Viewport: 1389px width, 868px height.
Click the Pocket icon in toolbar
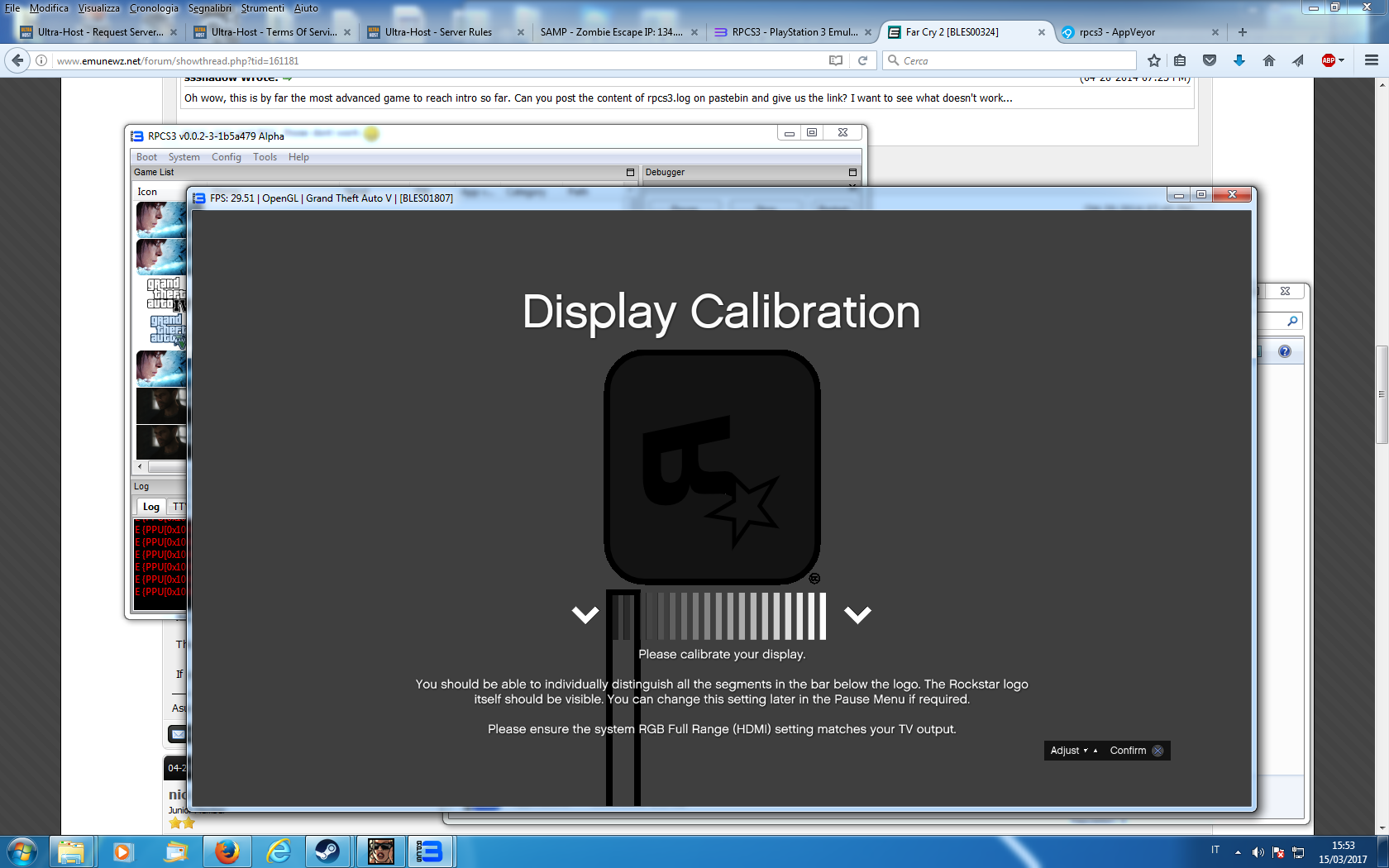[x=1210, y=60]
